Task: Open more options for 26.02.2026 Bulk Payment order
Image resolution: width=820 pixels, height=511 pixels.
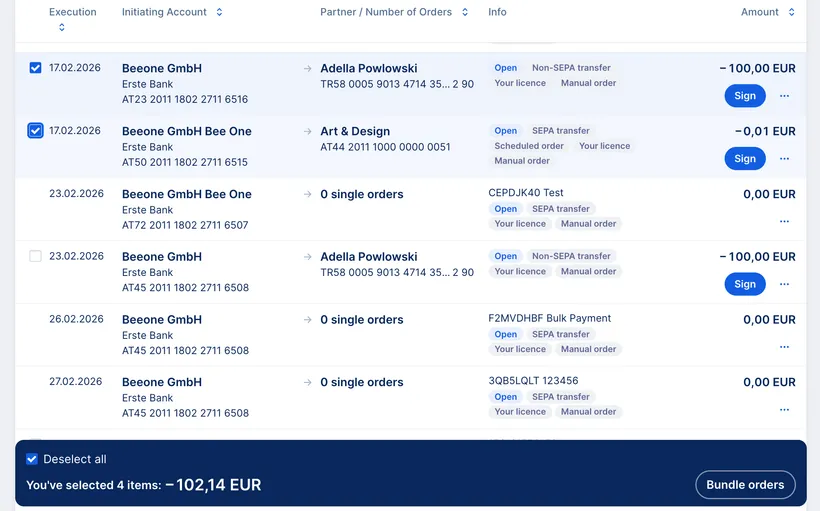Action: [784, 347]
